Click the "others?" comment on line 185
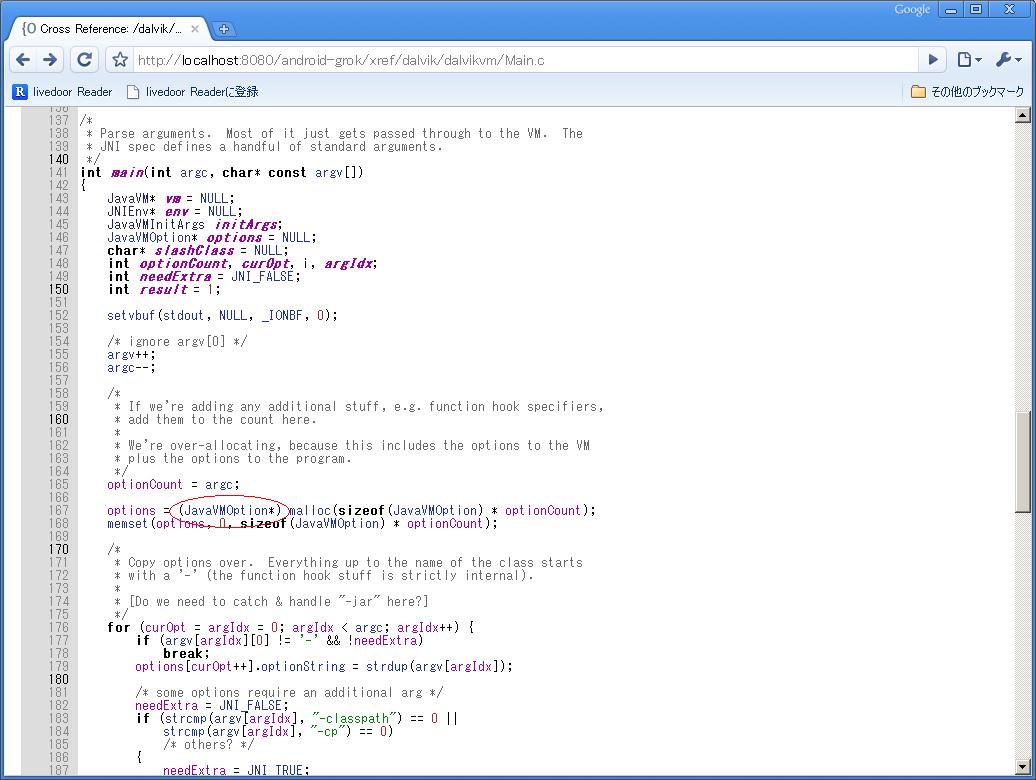This screenshot has height=780, width=1036. pyautogui.click(x=208, y=744)
